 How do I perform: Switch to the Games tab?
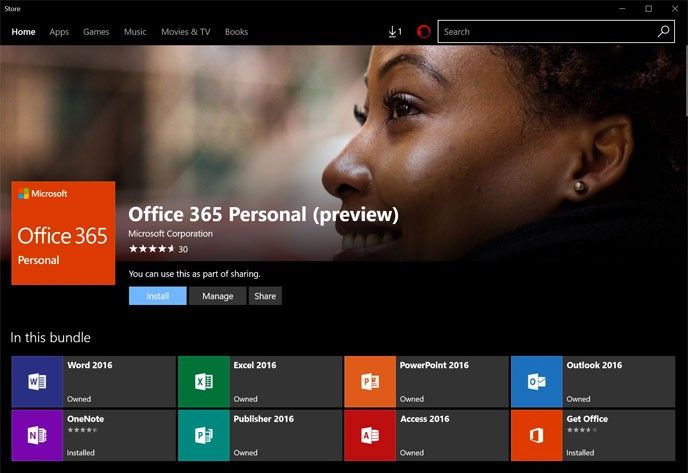pos(96,32)
